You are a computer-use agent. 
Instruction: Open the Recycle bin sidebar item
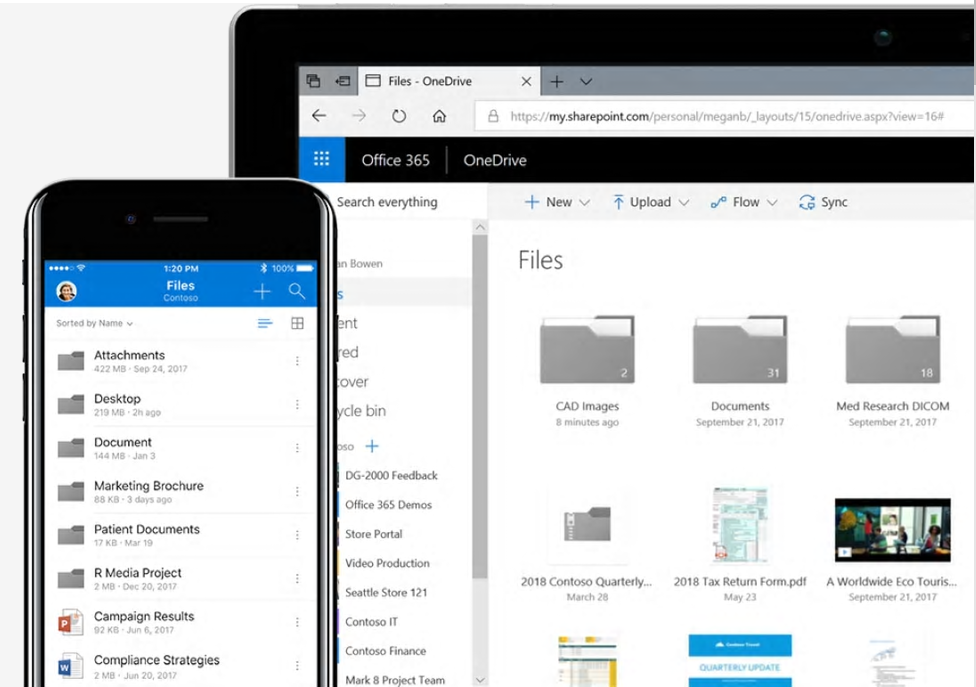(x=362, y=411)
